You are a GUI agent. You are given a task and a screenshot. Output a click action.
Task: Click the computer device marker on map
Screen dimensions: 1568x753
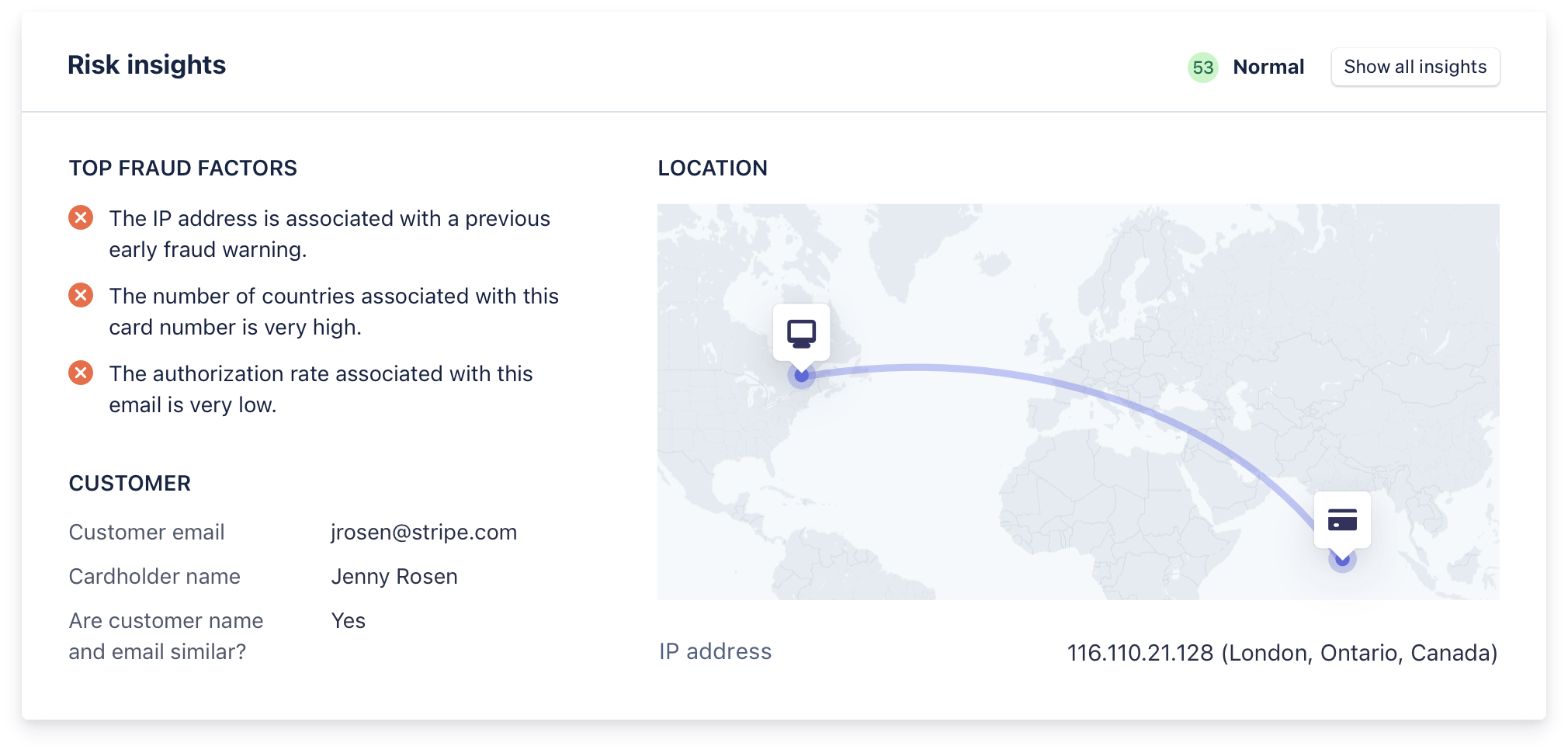coord(801,333)
